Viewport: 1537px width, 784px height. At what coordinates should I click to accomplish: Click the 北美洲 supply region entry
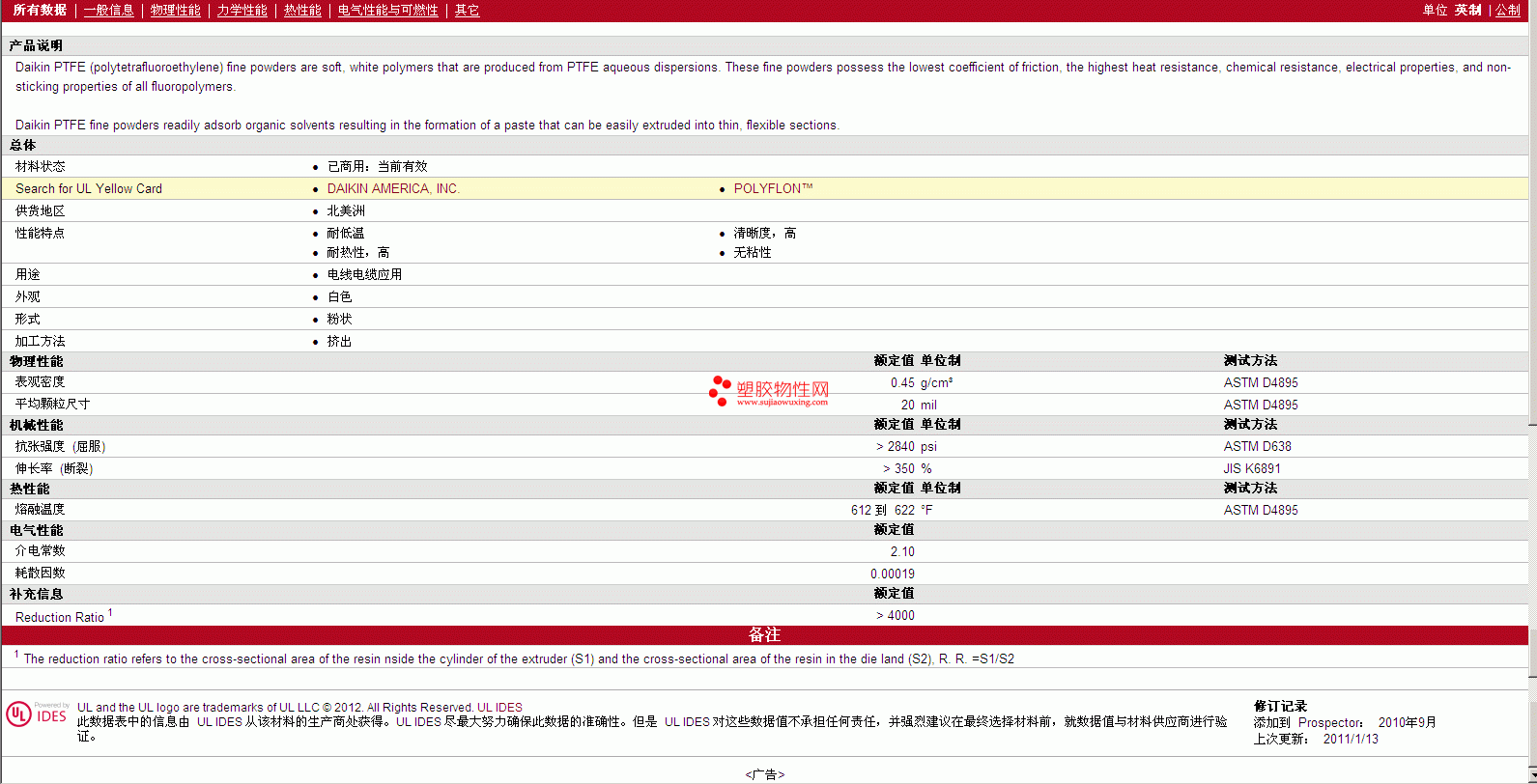click(346, 210)
